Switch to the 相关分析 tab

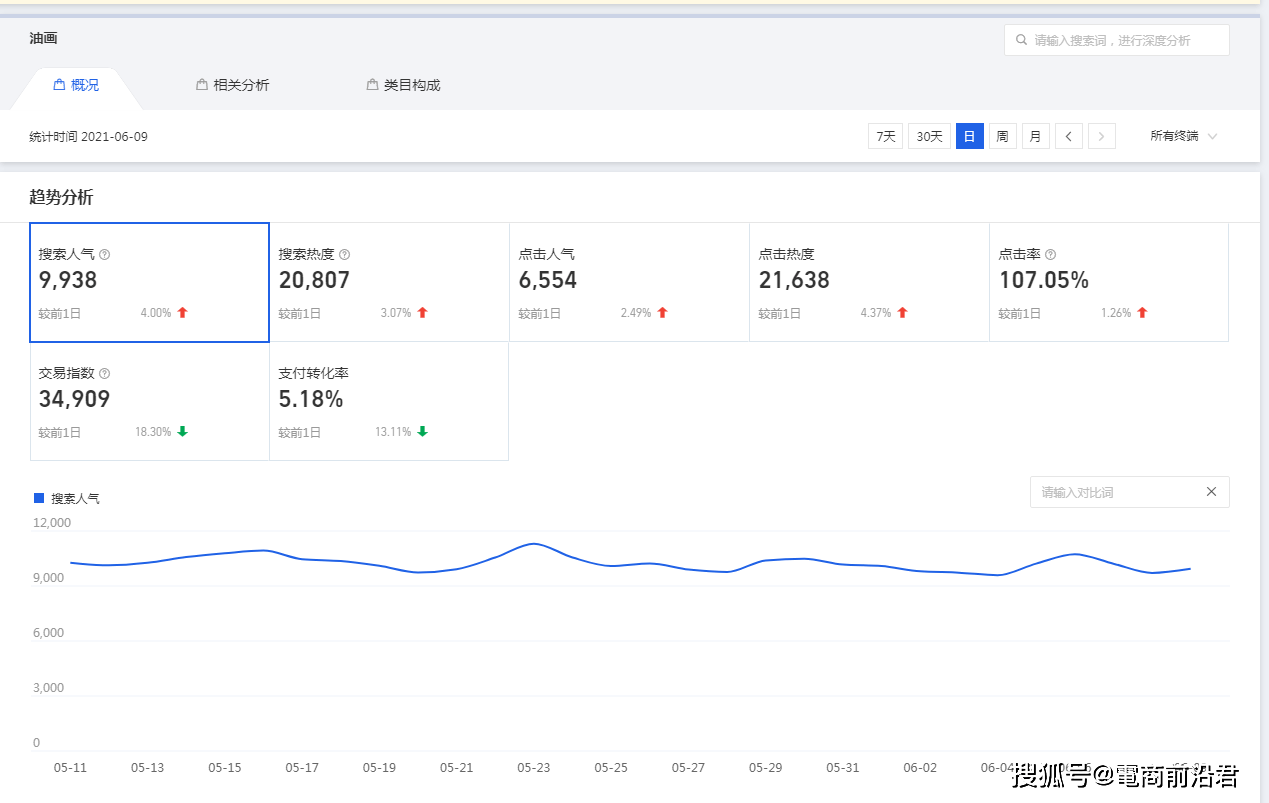[233, 85]
